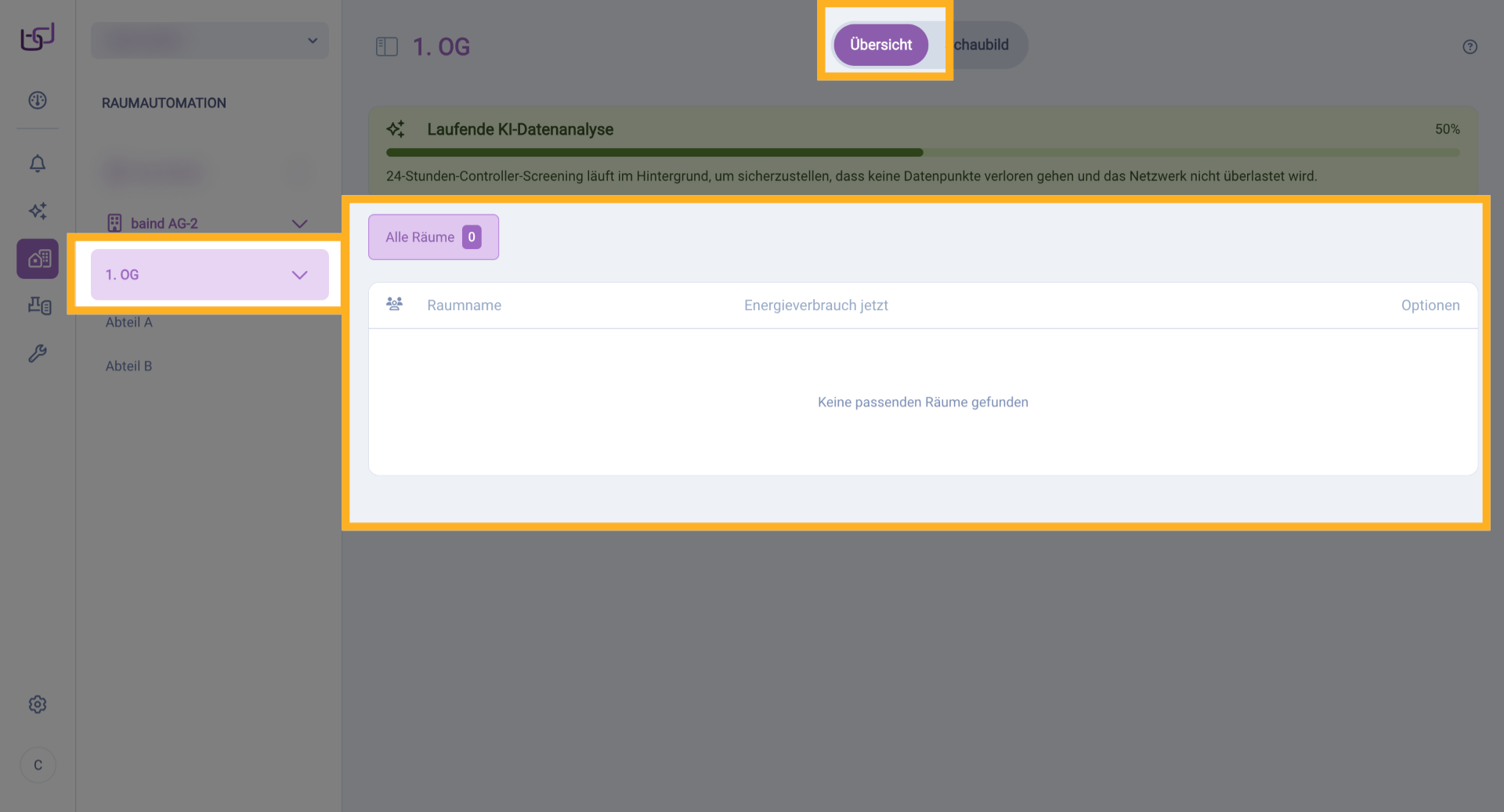Open the dashboard gauge icon

(38, 100)
